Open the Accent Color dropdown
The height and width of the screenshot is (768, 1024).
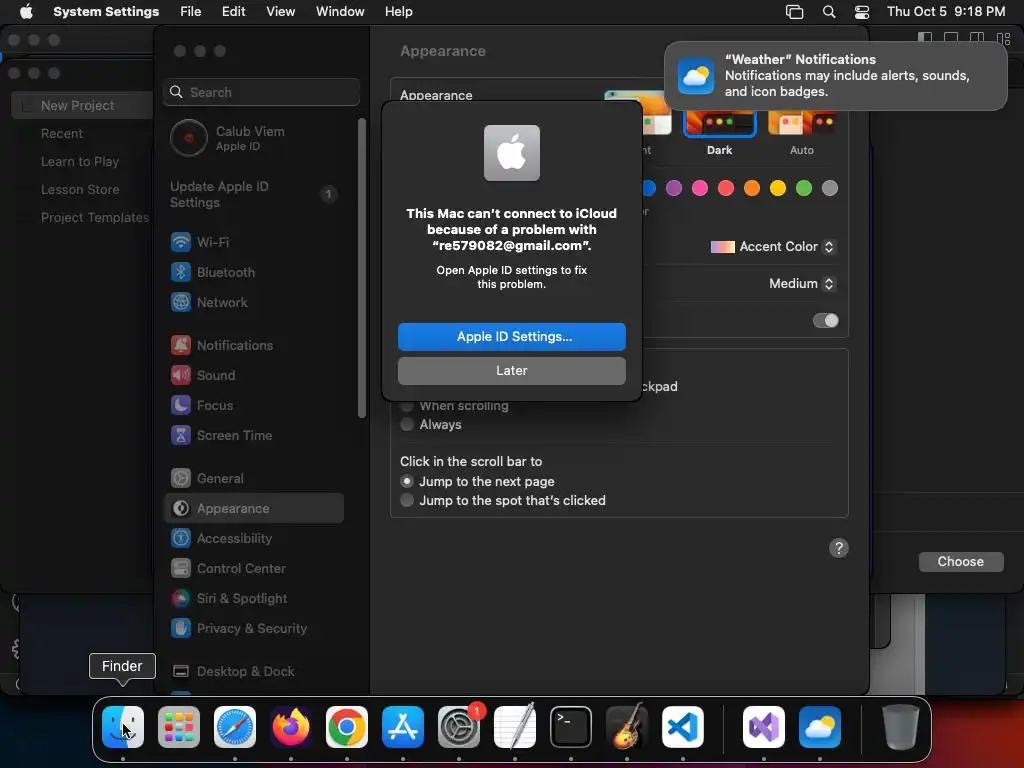click(773, 247)
